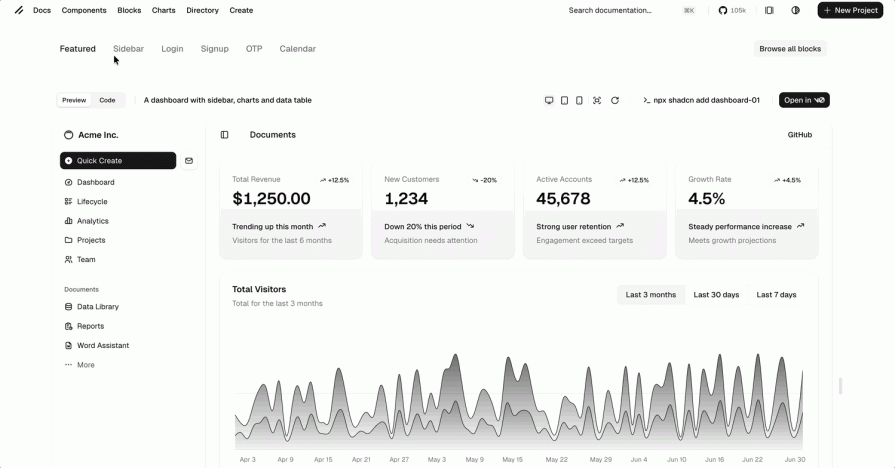Image resolution: width=895 pixels, height=468 pixels.
Task: Click the shadcn logo icon
Action: tap(19, 10)
